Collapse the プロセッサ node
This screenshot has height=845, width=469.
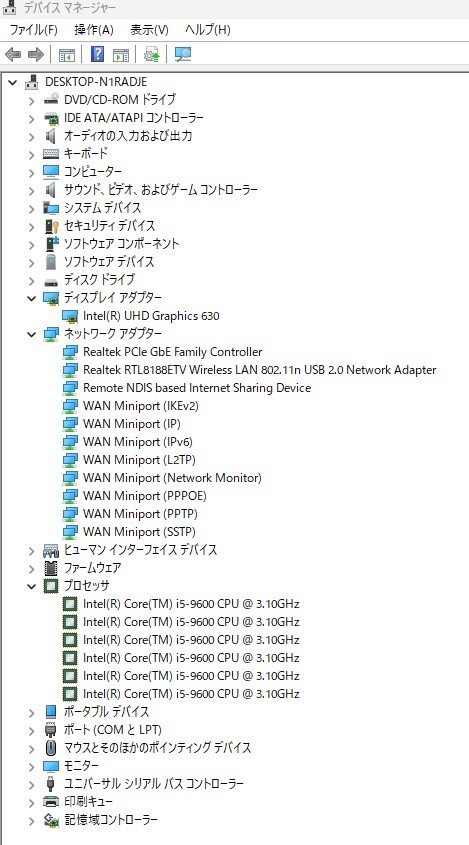(31, 586)
